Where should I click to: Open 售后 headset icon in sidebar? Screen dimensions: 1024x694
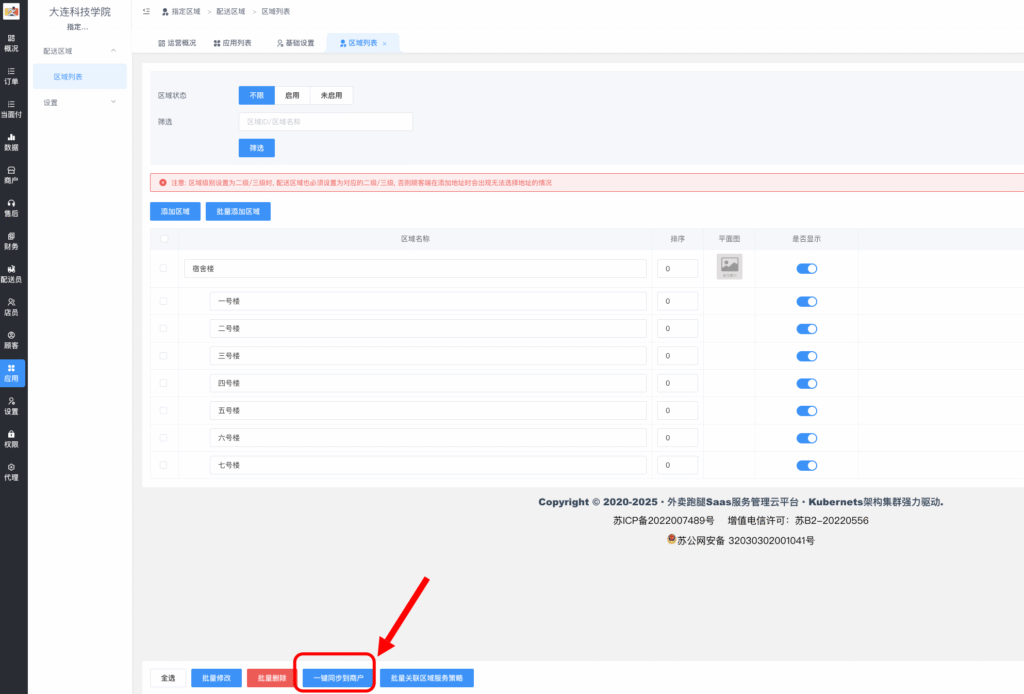click(11, 207)
